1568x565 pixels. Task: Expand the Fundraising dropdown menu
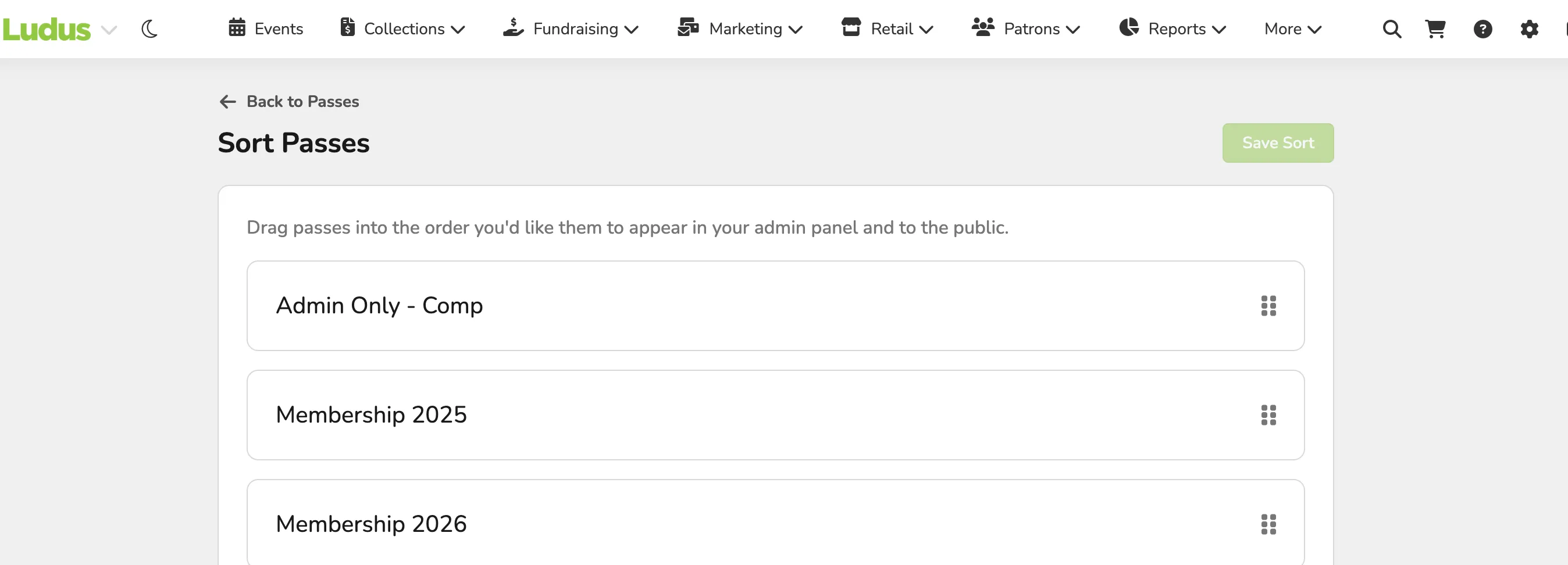pyautogui.click(x=571, y=28)
